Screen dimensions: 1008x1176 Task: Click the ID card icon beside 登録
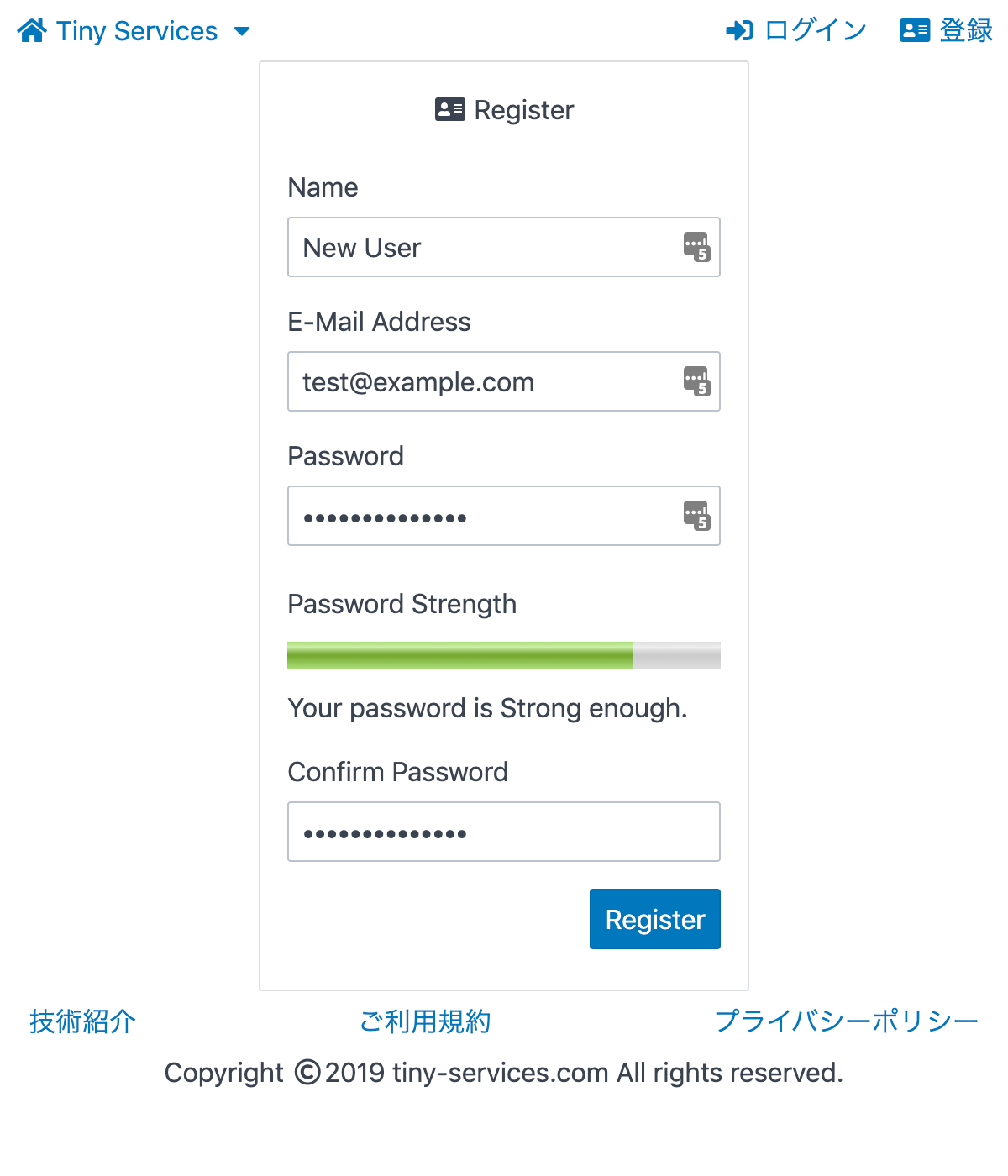pos(915,30)
